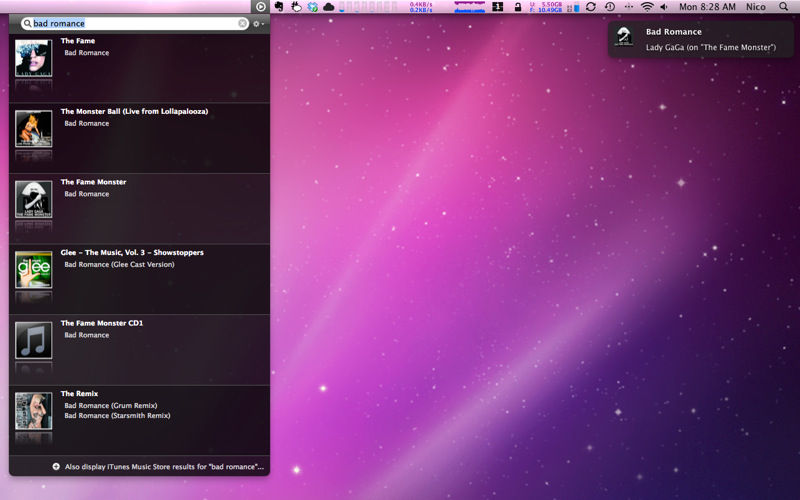Click The Monster Ball album cover

34,129
